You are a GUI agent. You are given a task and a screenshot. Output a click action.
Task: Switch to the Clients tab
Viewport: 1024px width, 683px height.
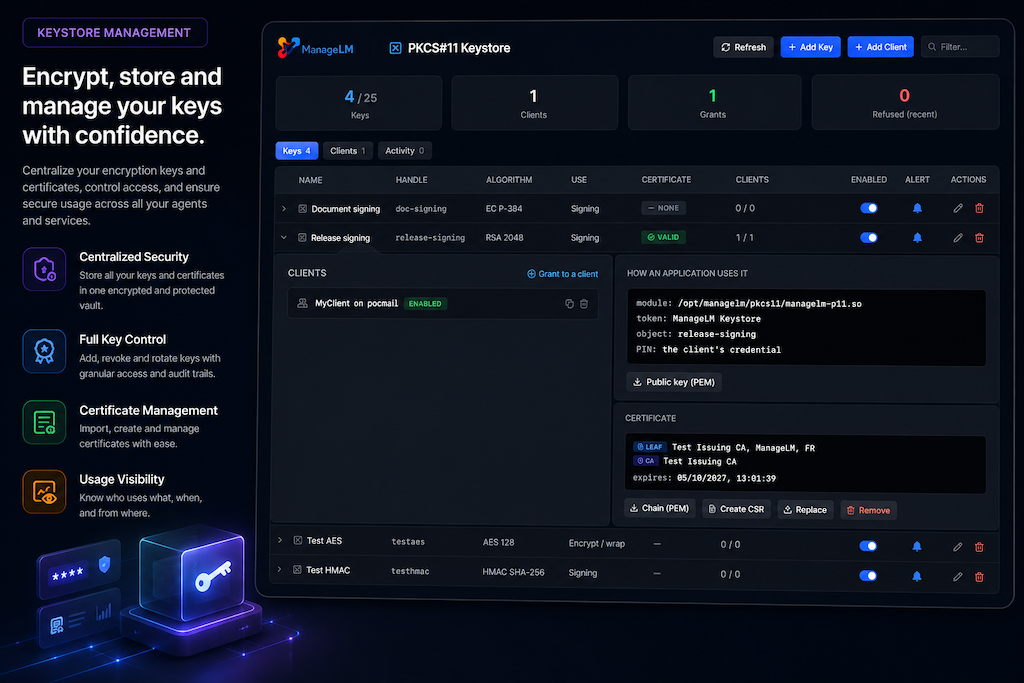pos(347,151)
